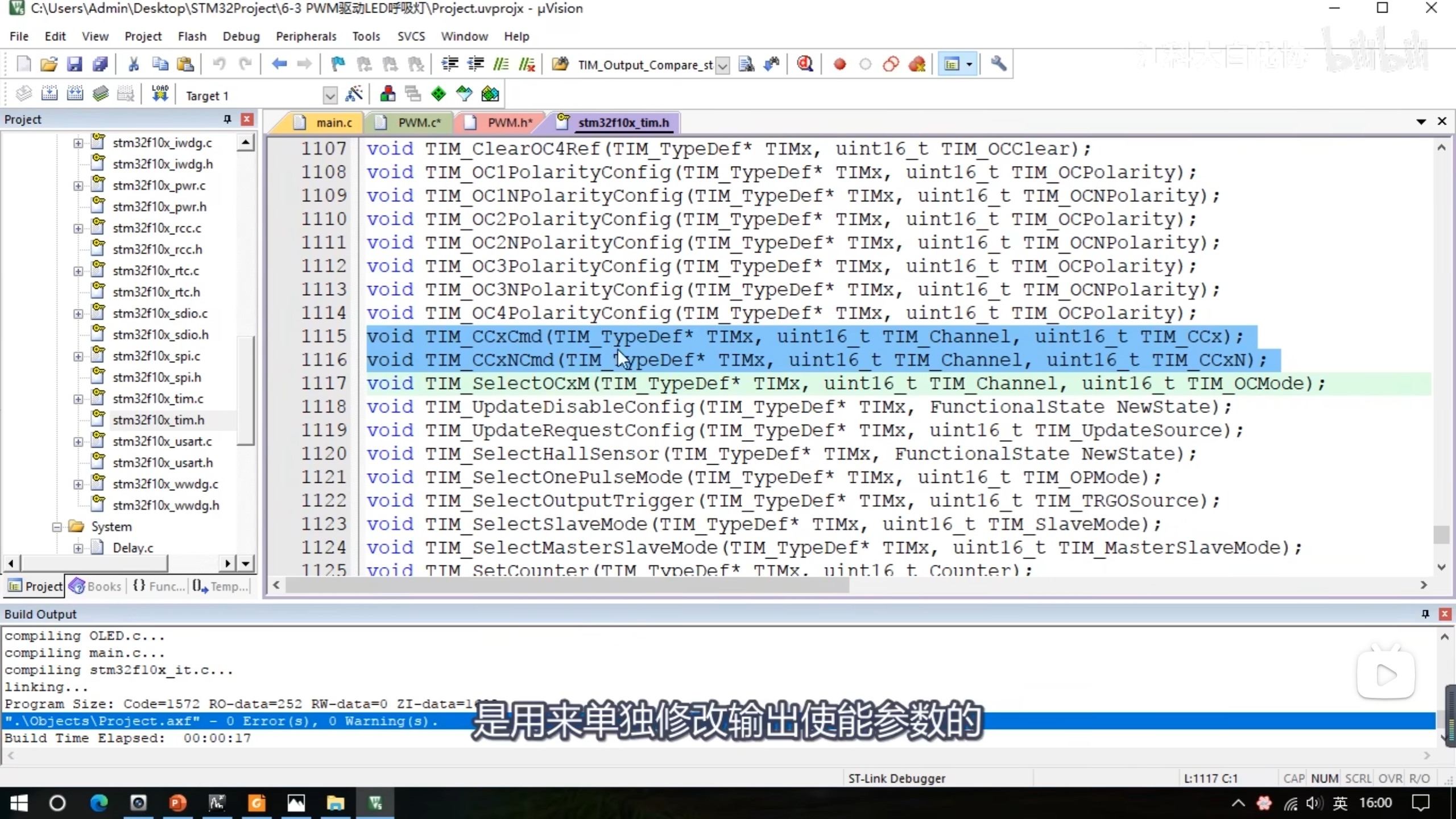Open the Target 1 dropdown
Image resolution: width=1456 pixels, height=819 pixels.
pyautogui.click(x=330, y=96)
